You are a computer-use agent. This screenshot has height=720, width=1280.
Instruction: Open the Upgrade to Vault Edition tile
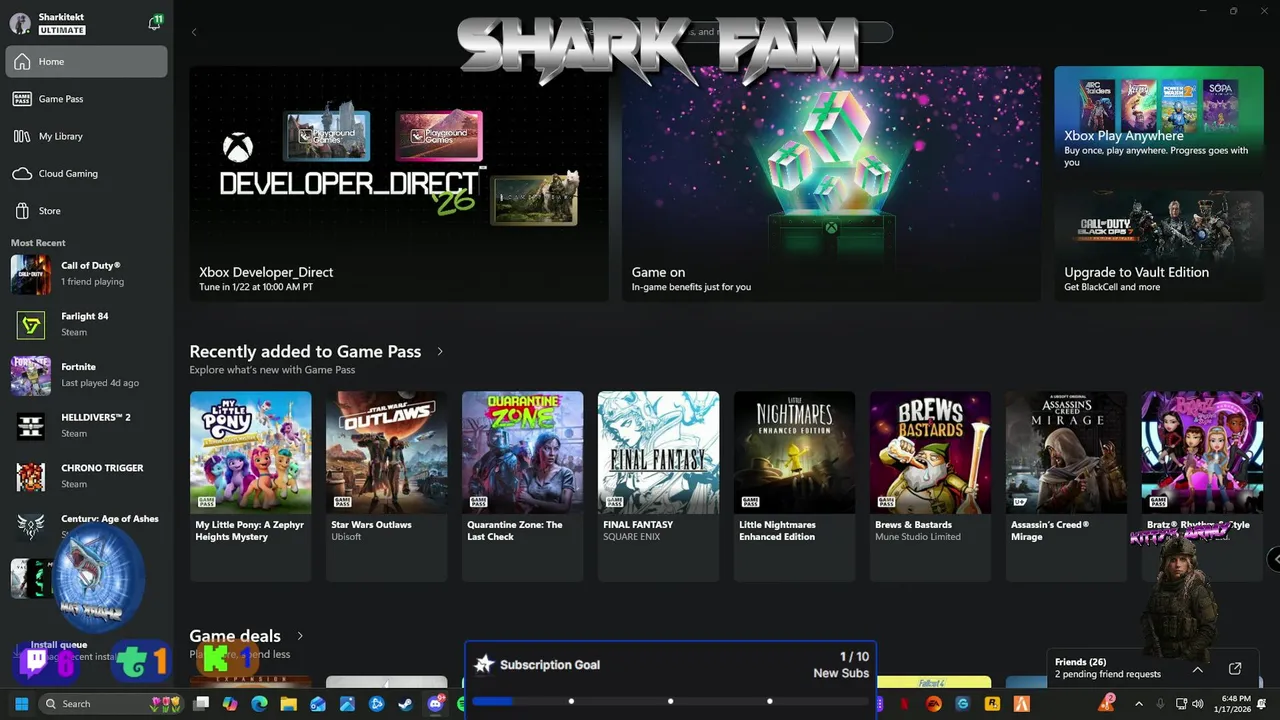point(1159,246)
